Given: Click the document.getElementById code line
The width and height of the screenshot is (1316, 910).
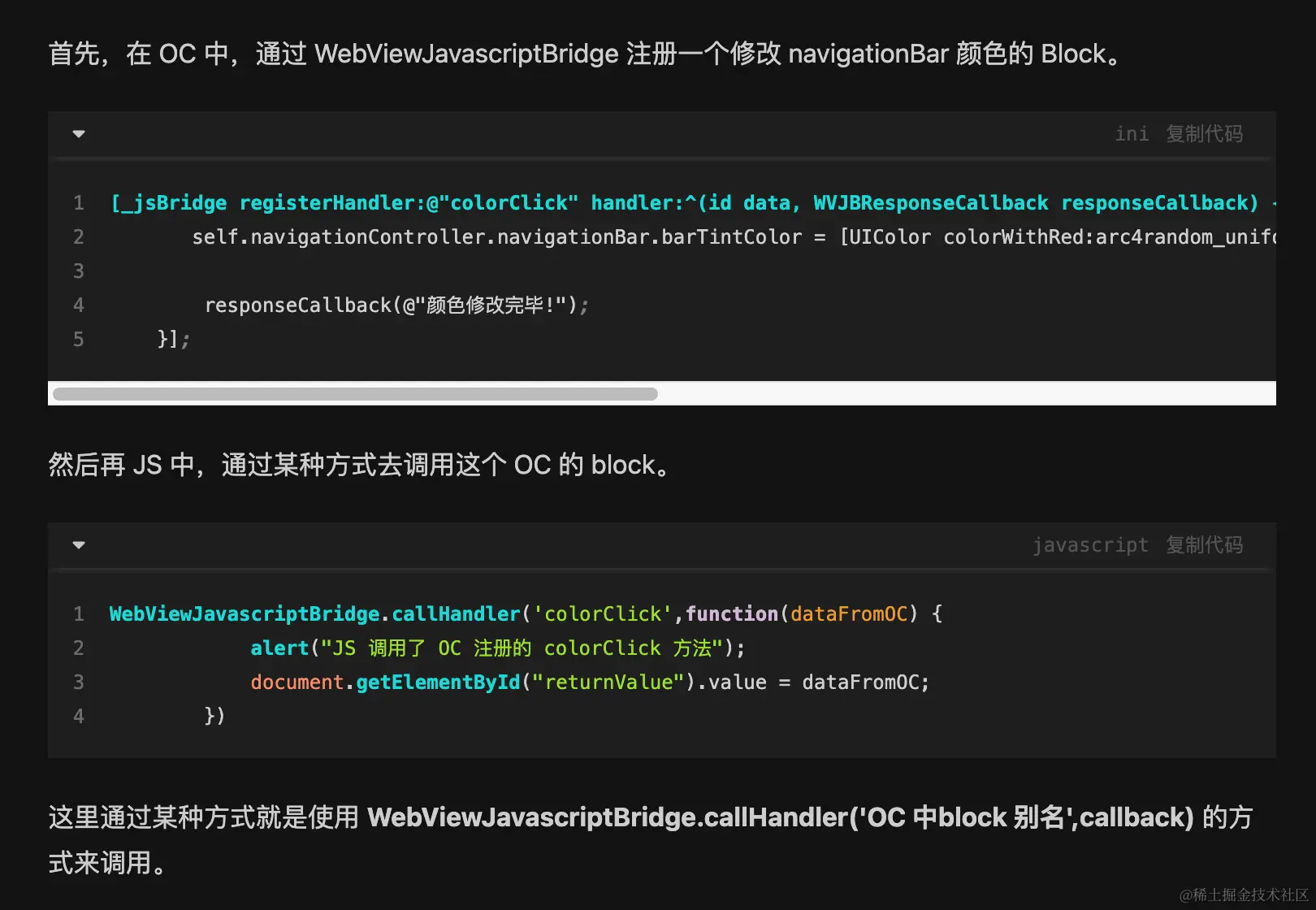Looking at the screenshot, I should [x=589, y=682].
